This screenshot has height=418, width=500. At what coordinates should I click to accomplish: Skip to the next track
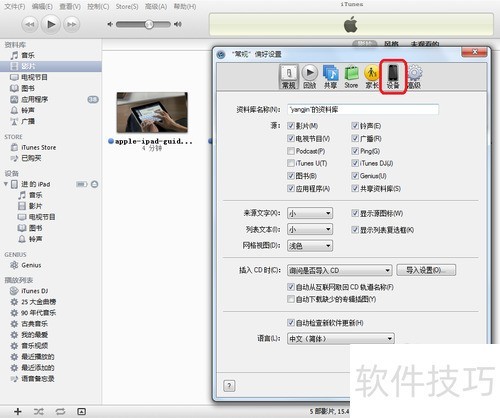pyautogui.click(x=71, y=24)
